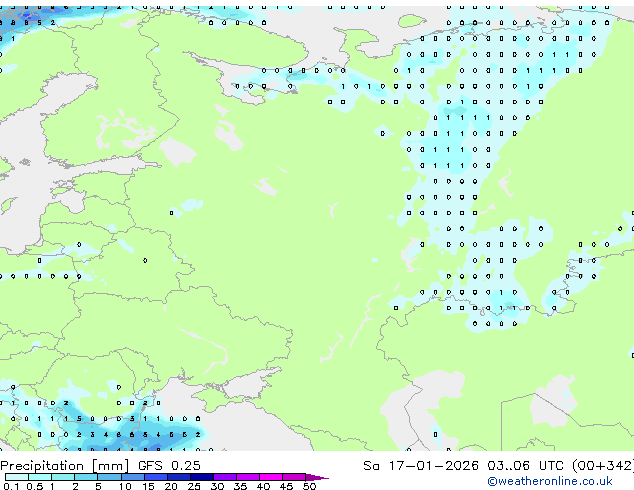
Task: Click the 15–20 mm legend swatch
Action: coord(156,477)
